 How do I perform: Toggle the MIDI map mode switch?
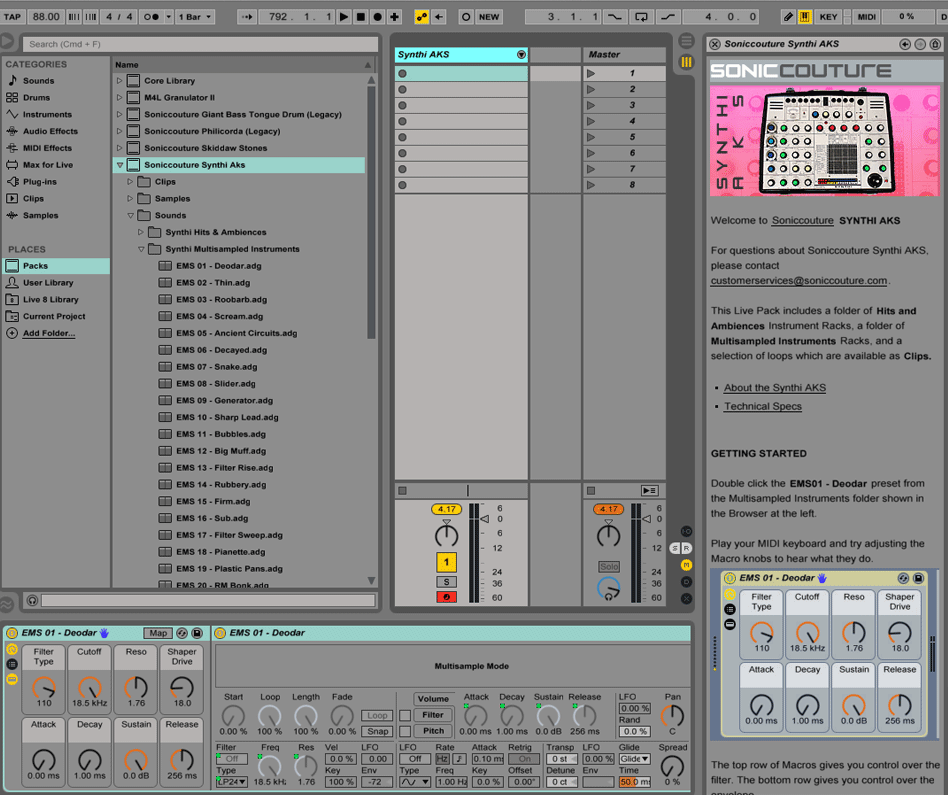click(x=866, y=17)
